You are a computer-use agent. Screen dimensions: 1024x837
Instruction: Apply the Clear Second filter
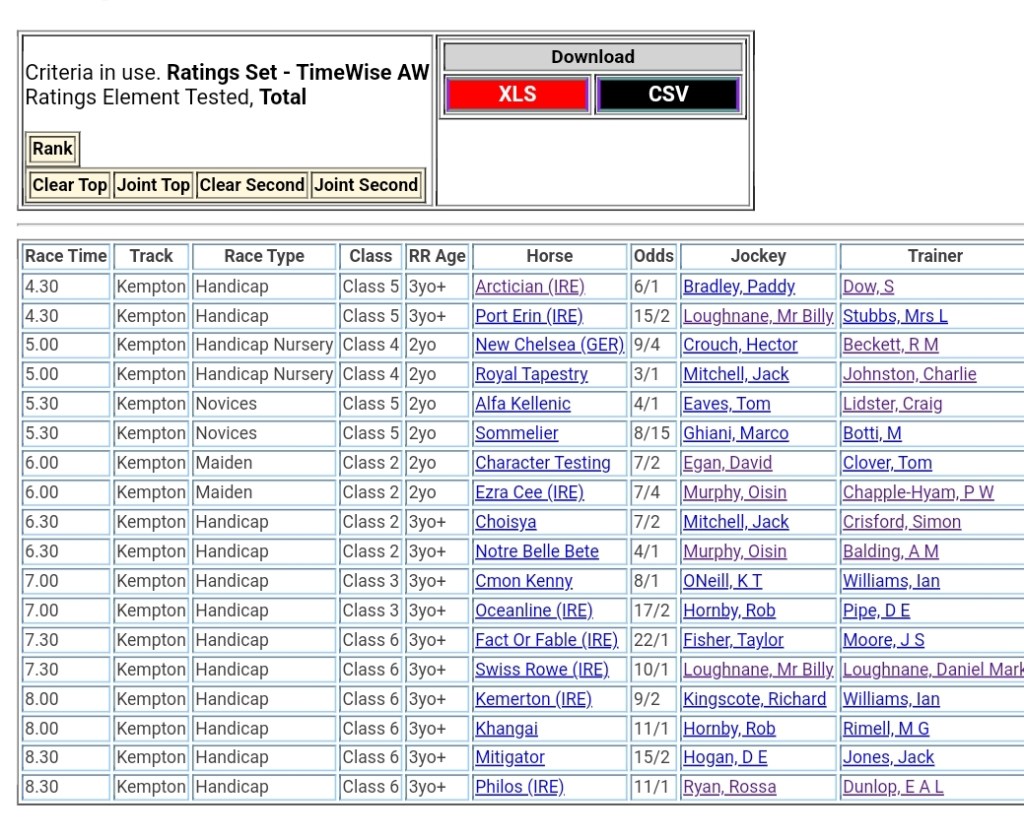251,185
